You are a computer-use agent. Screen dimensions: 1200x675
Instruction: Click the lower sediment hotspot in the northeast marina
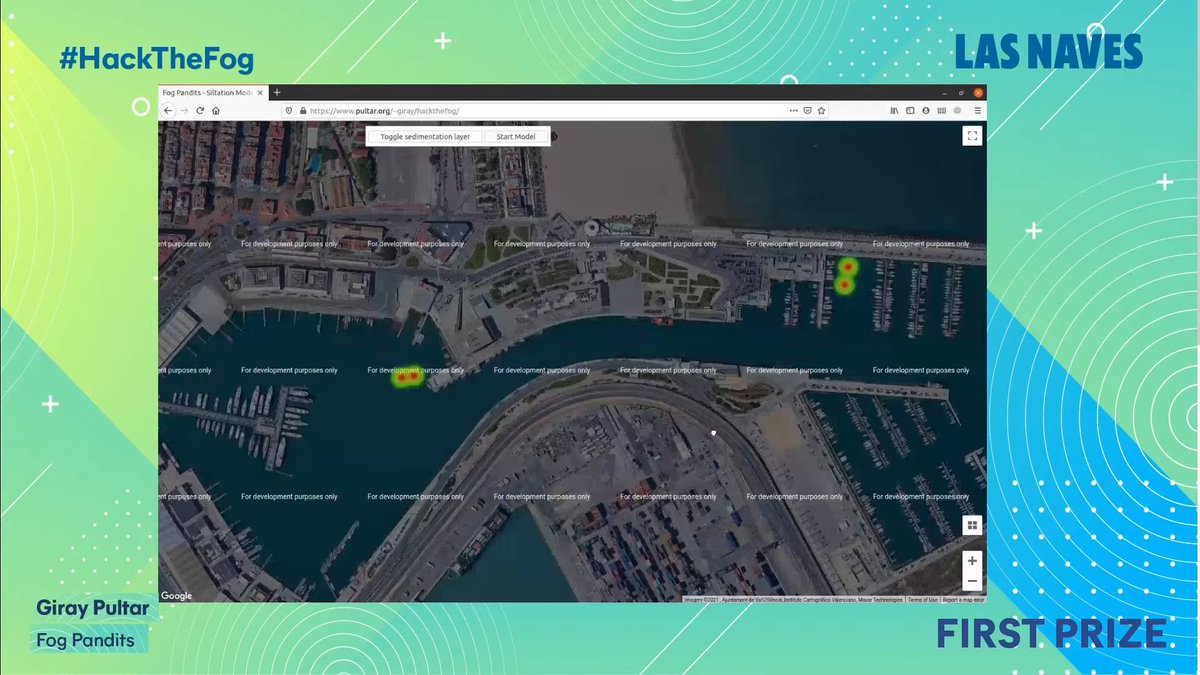pos(844,286)
